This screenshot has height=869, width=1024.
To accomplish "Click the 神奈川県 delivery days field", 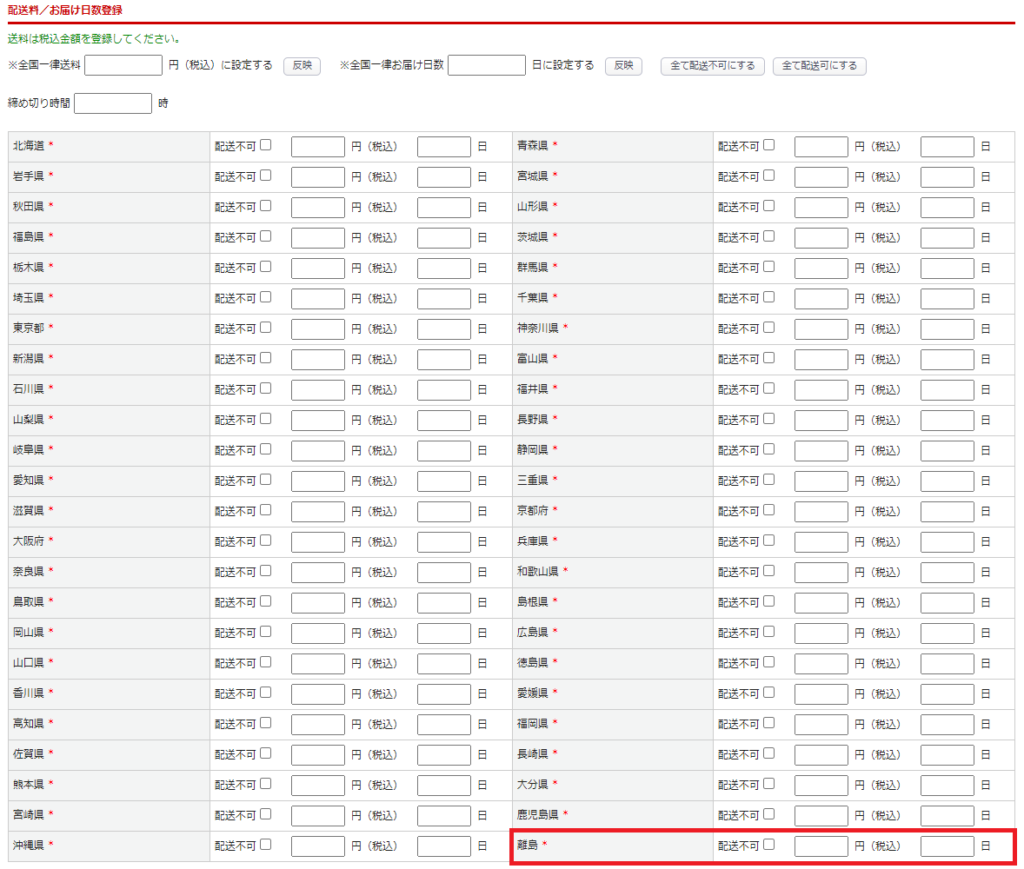I will coord(947,329).
